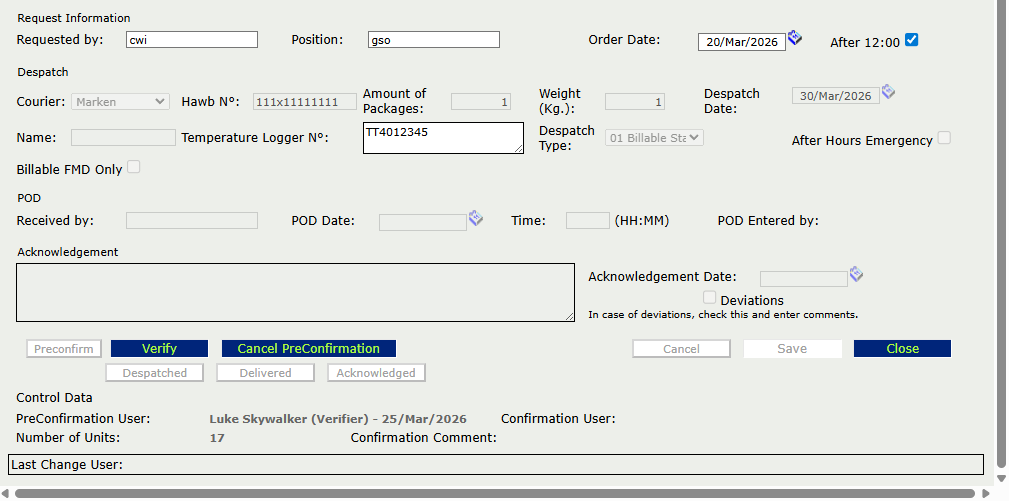Screen dimensions: 1011x501
Task: Click inside the Acknowledgement text area
Action: point(295,292)
